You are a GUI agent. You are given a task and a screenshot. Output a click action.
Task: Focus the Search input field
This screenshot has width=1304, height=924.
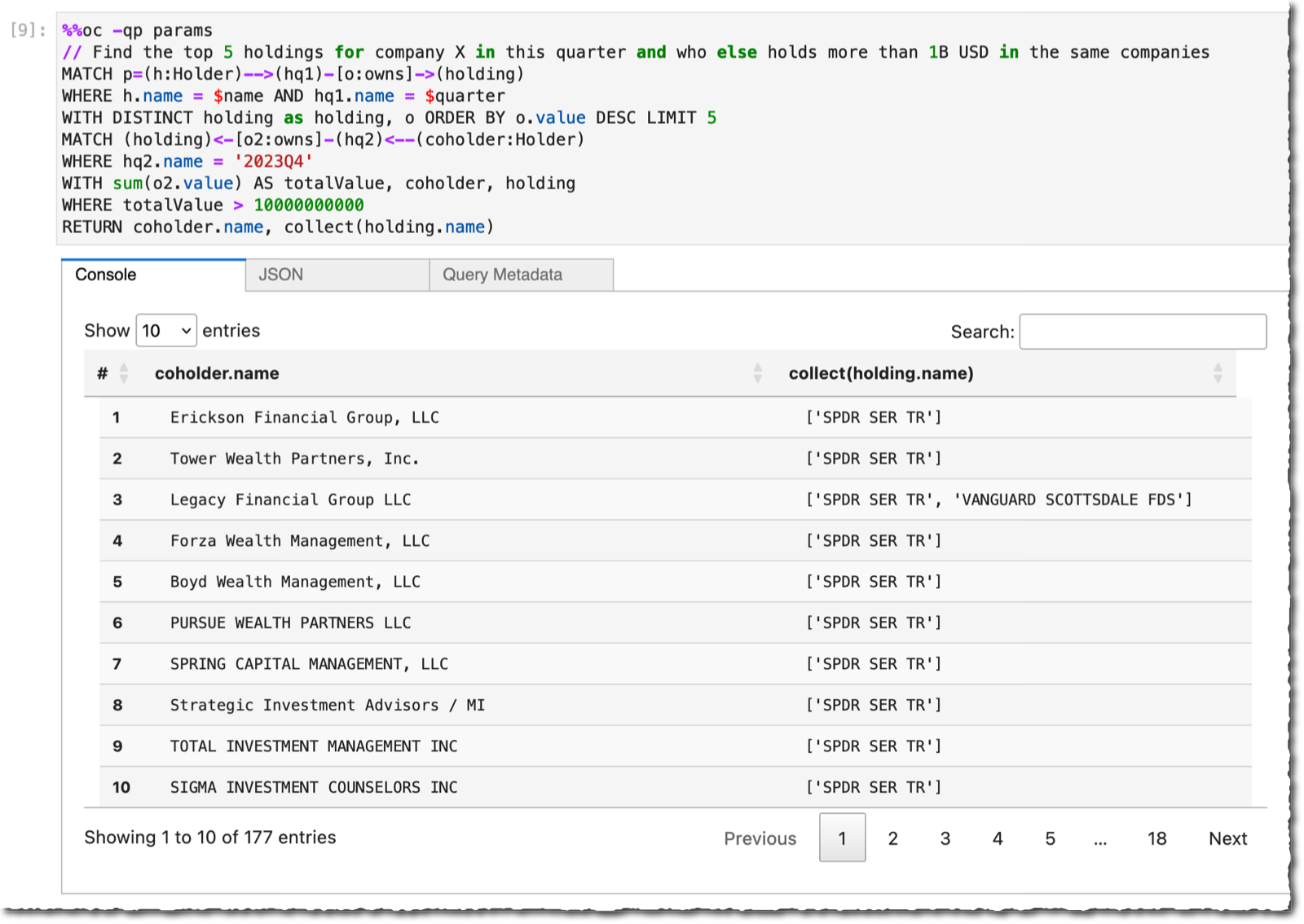(1143, 332)
